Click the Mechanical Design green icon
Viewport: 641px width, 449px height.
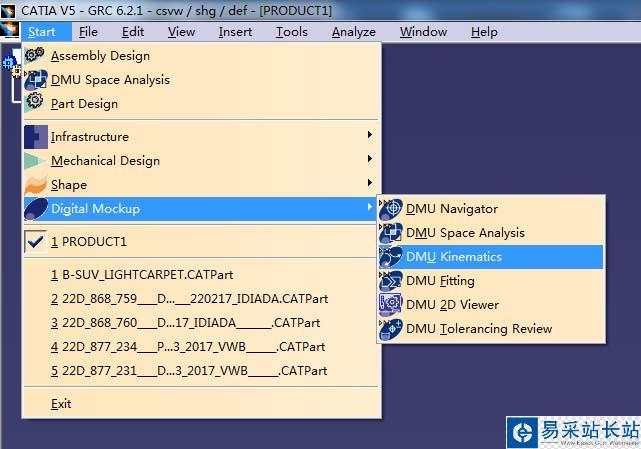coord(35,161)
